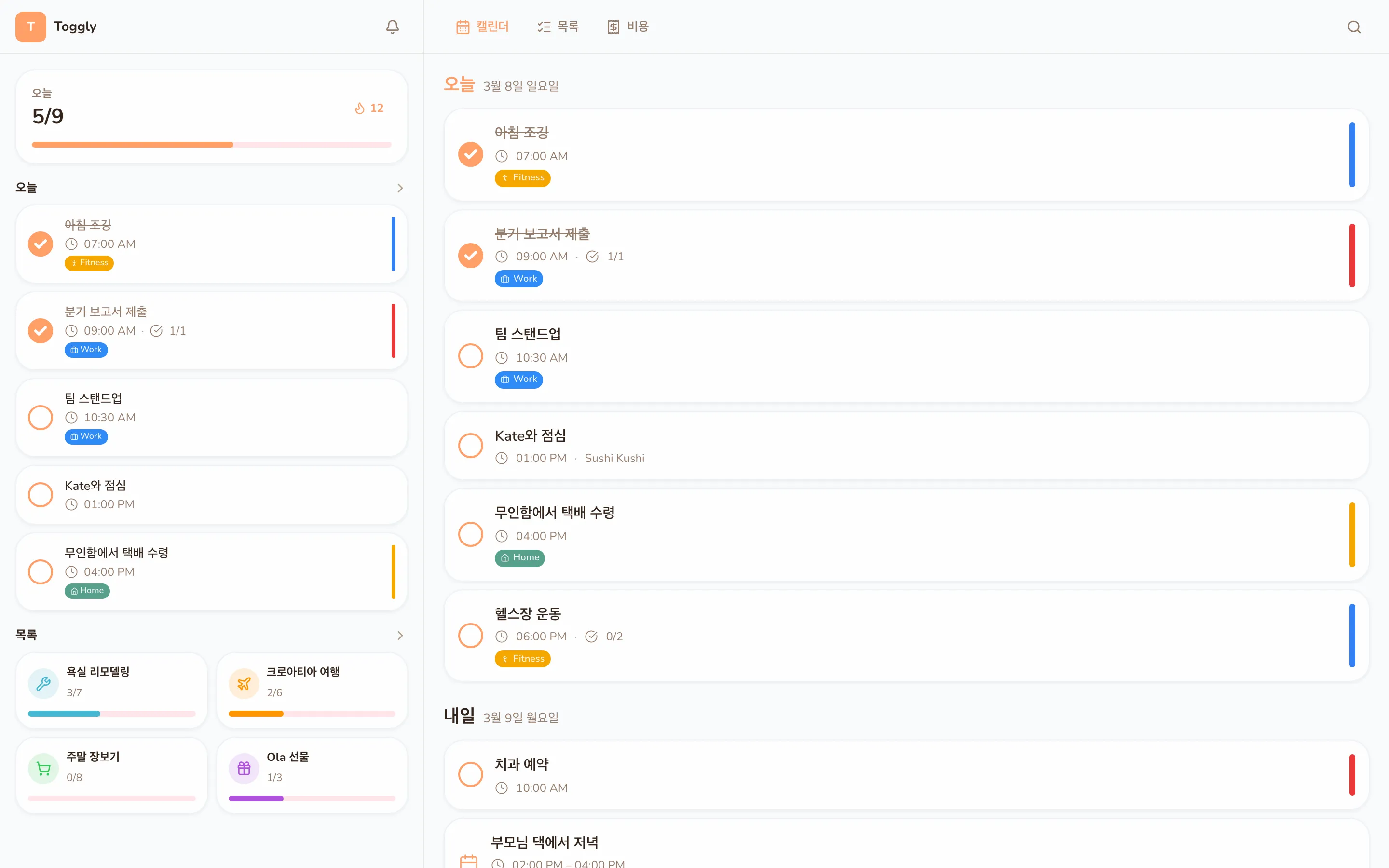
Task: Switch to the 비용 tab
Action: 628,27
